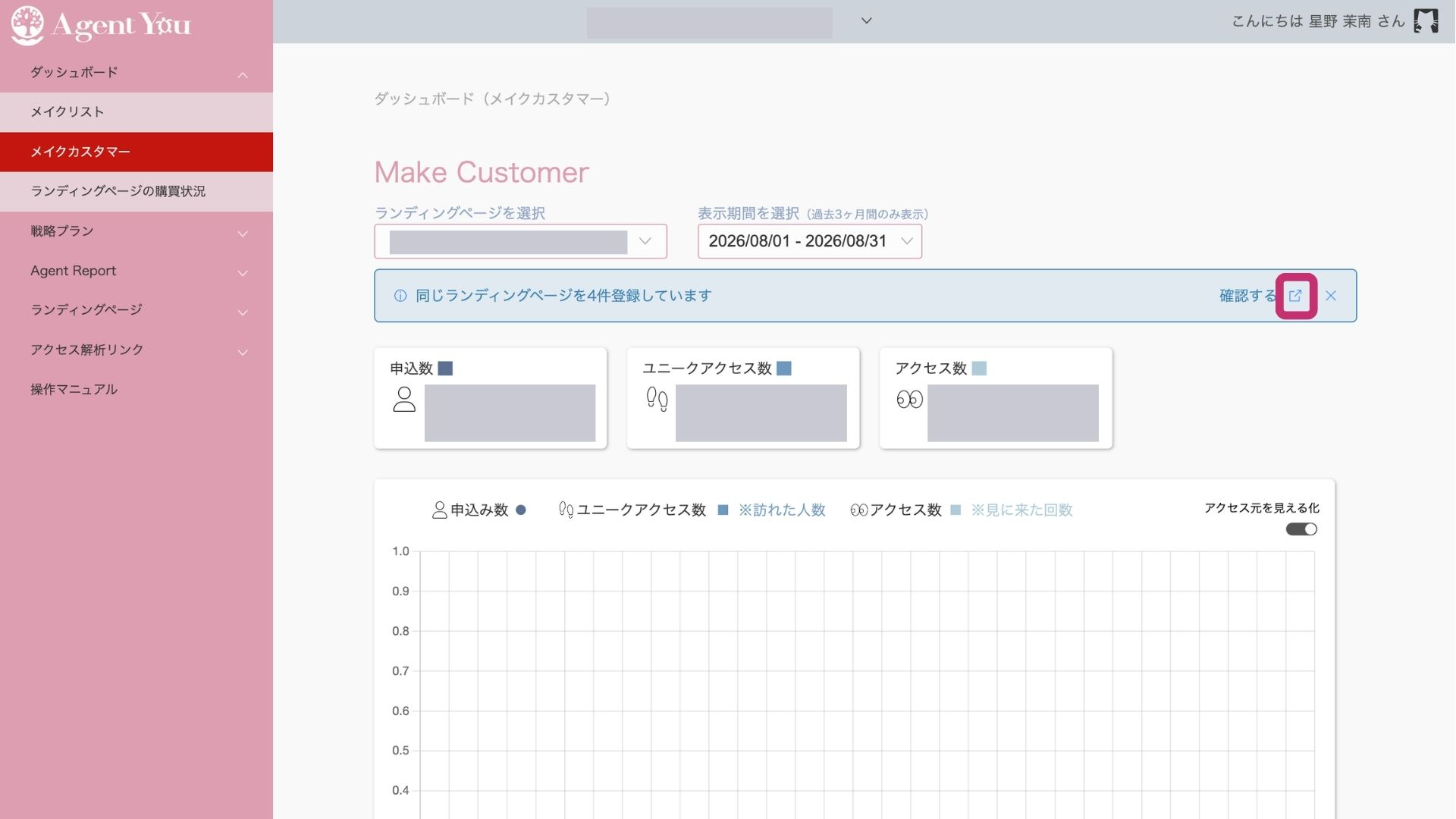
Task: Open the 表示期間 date range dropdown
Action: tap(810, 241)
